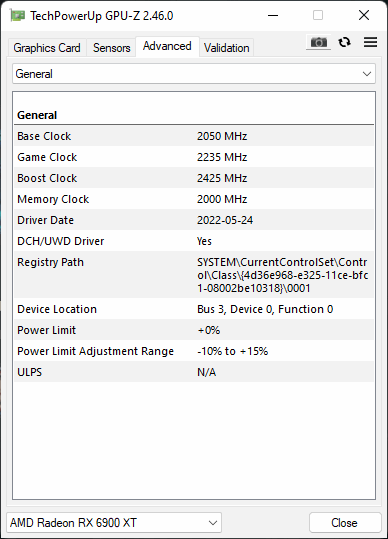388x539 pixels.
Task: Click the refresh arrows icon
Action: (344, 42)
